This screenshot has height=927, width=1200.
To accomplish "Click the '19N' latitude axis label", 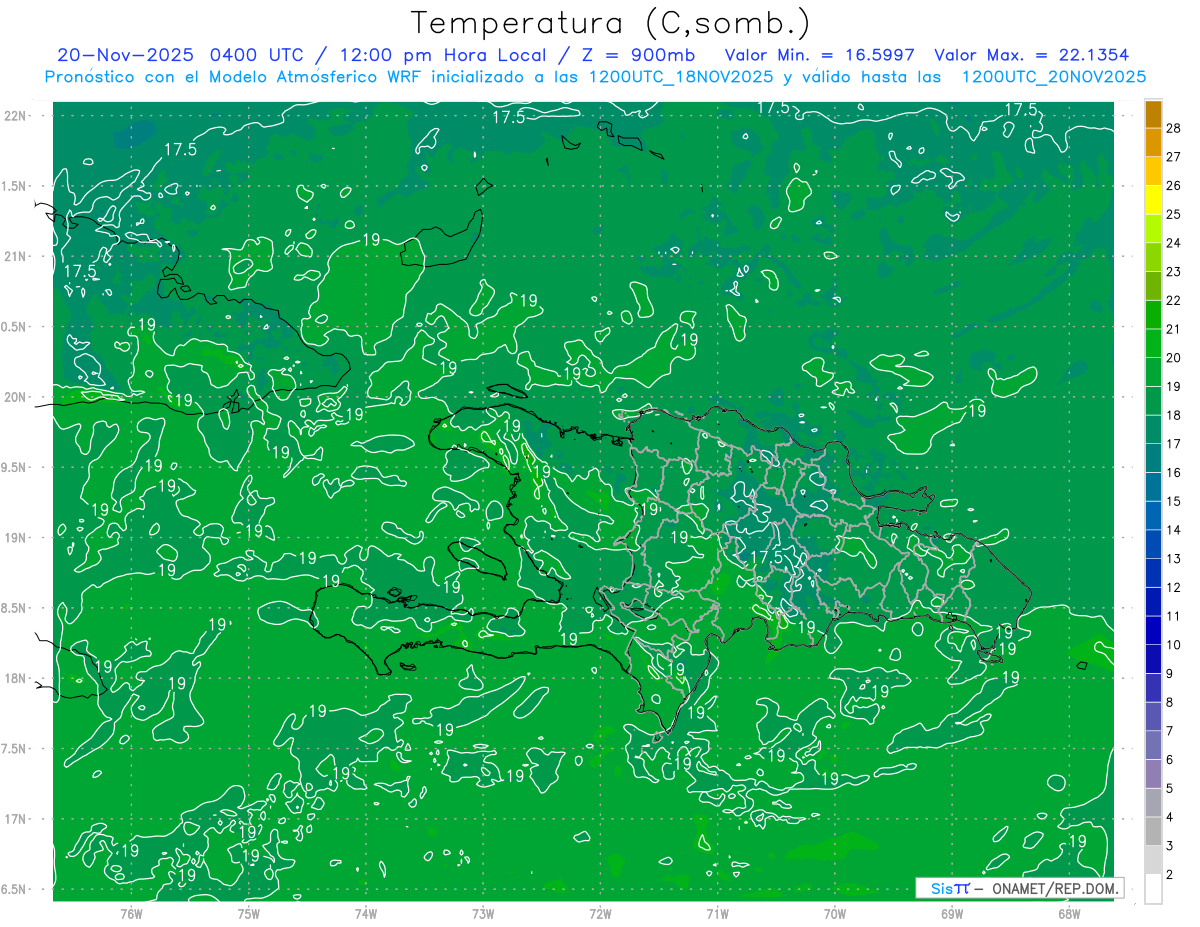I will point(13,538).
